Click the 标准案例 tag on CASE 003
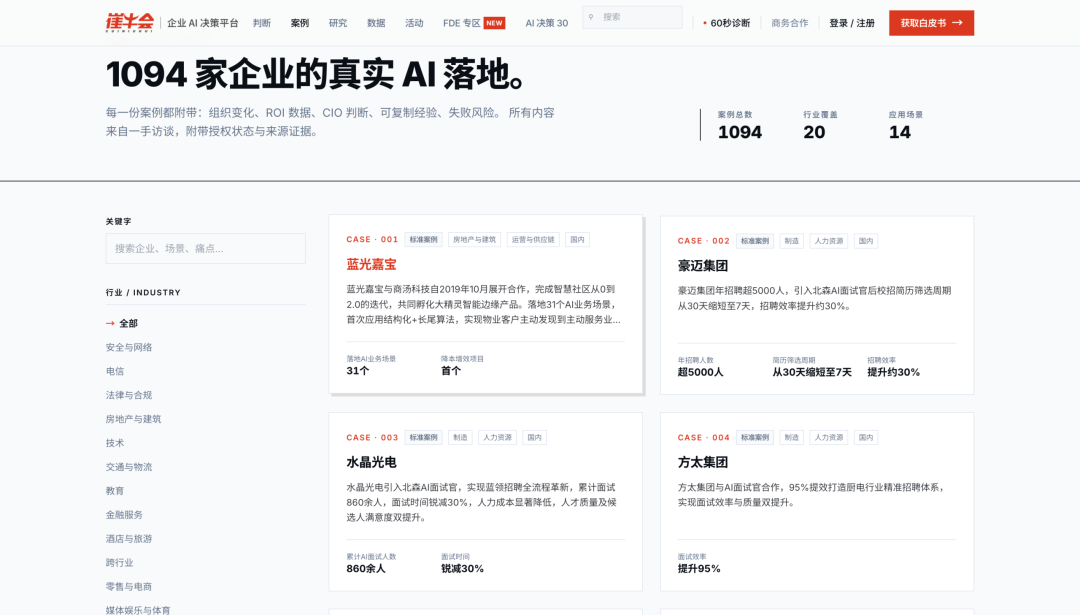The height and width of the screenshot is (615, 1080). 424,437
